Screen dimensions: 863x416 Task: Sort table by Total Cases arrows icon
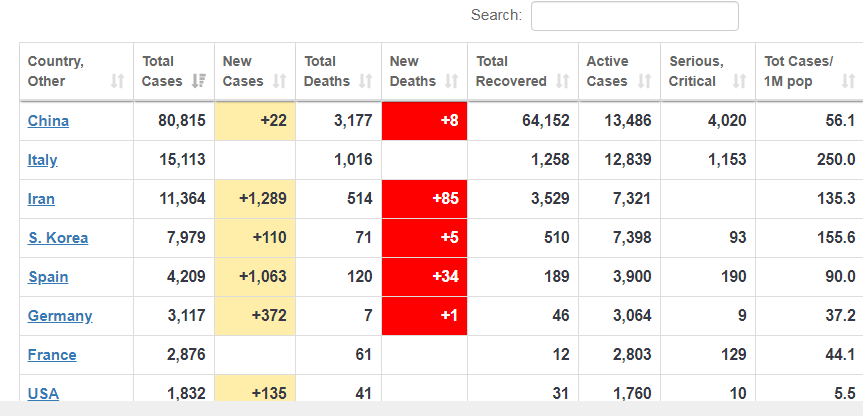pos(198,81)
